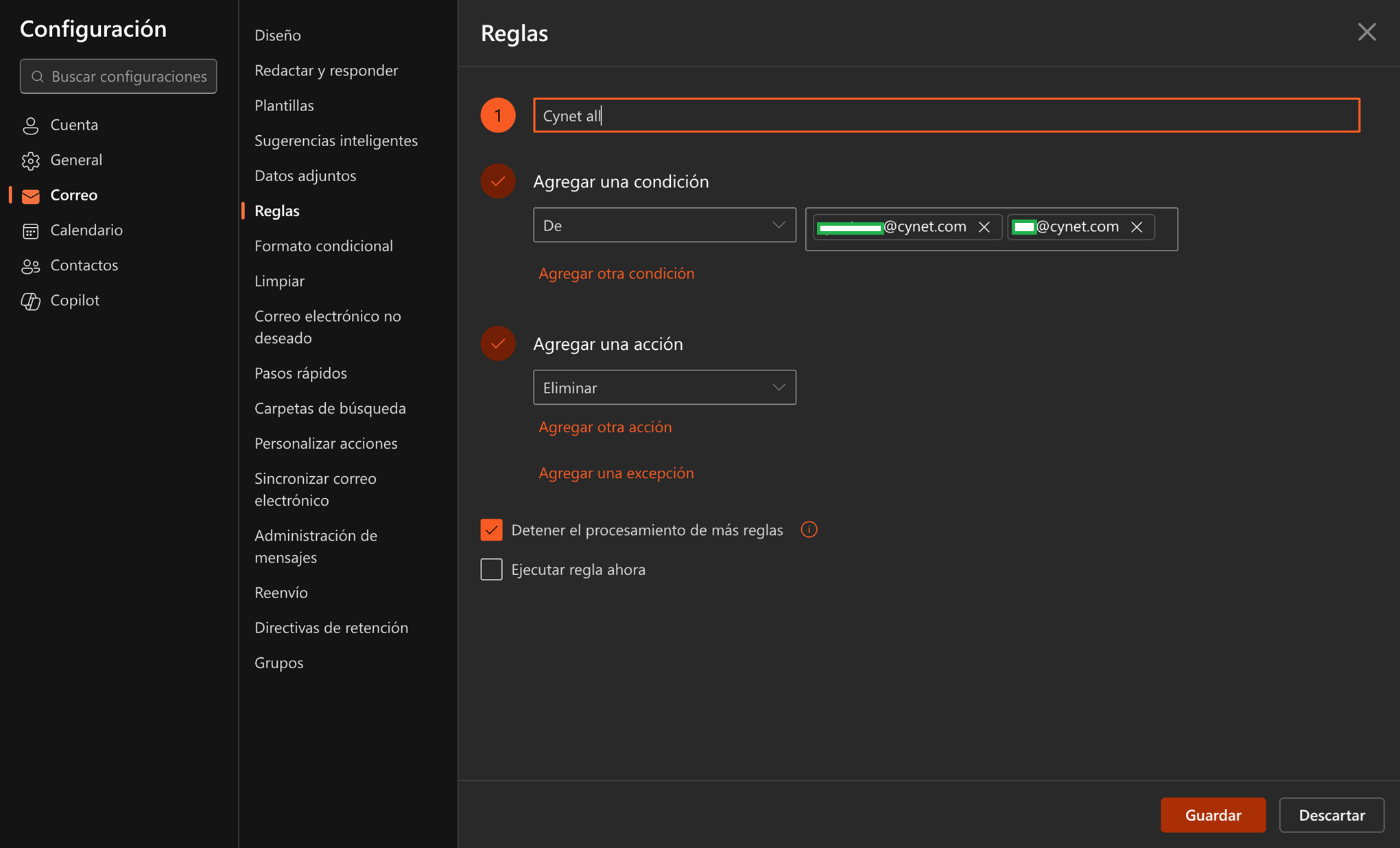Image resolution: width=1400 pixels, height=848 pixels.
Task: Click Agregar otra condición link
Action: 616,273
